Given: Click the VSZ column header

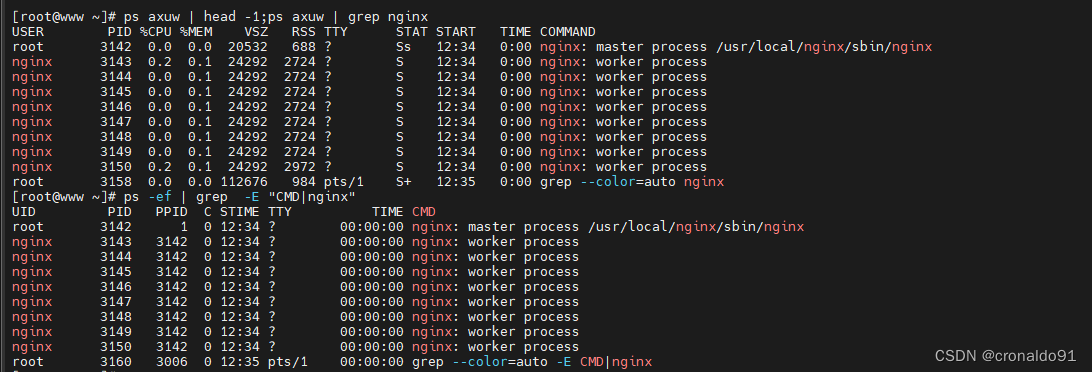Looking at the screenshot, I should coord(256,32).
